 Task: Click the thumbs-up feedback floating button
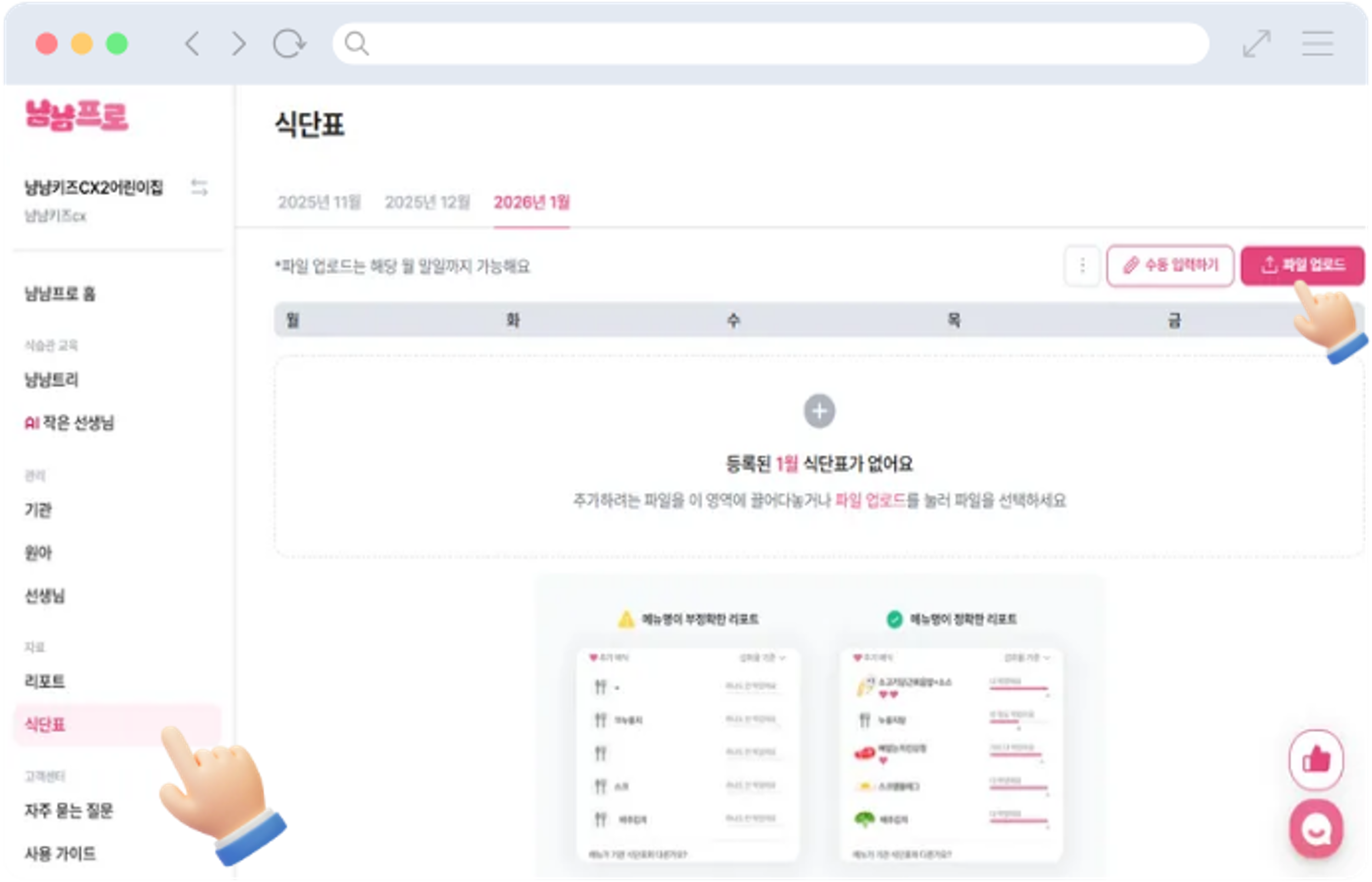pos(1316,760)
